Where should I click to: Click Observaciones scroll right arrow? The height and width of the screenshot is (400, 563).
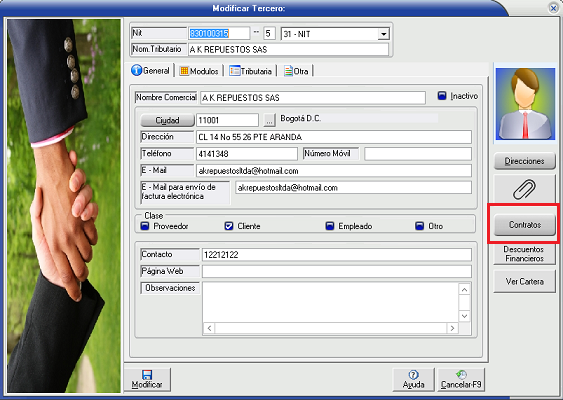[452, 328]
